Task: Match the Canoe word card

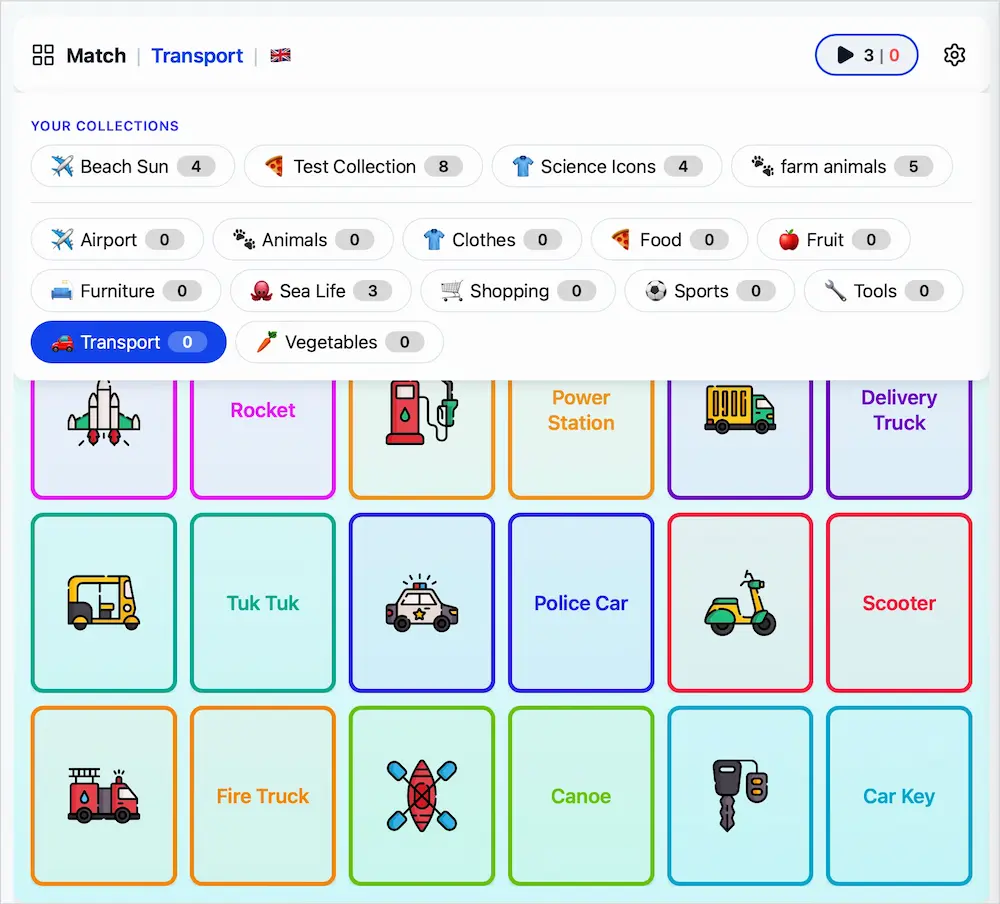Action: click(x=581, y=796)
